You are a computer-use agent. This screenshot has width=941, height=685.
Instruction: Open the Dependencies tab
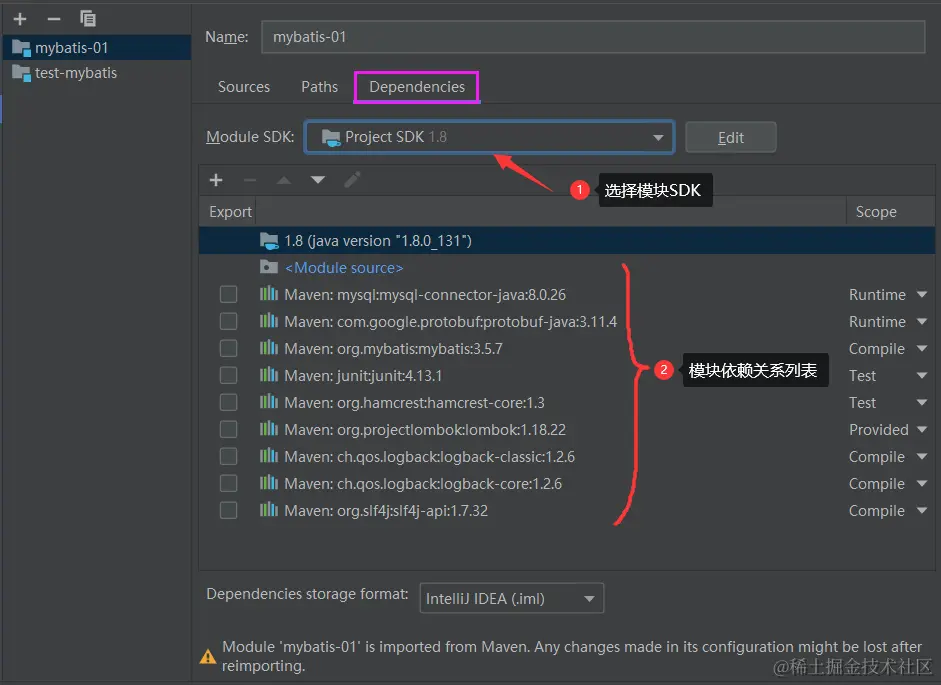(x=416, y=87)
